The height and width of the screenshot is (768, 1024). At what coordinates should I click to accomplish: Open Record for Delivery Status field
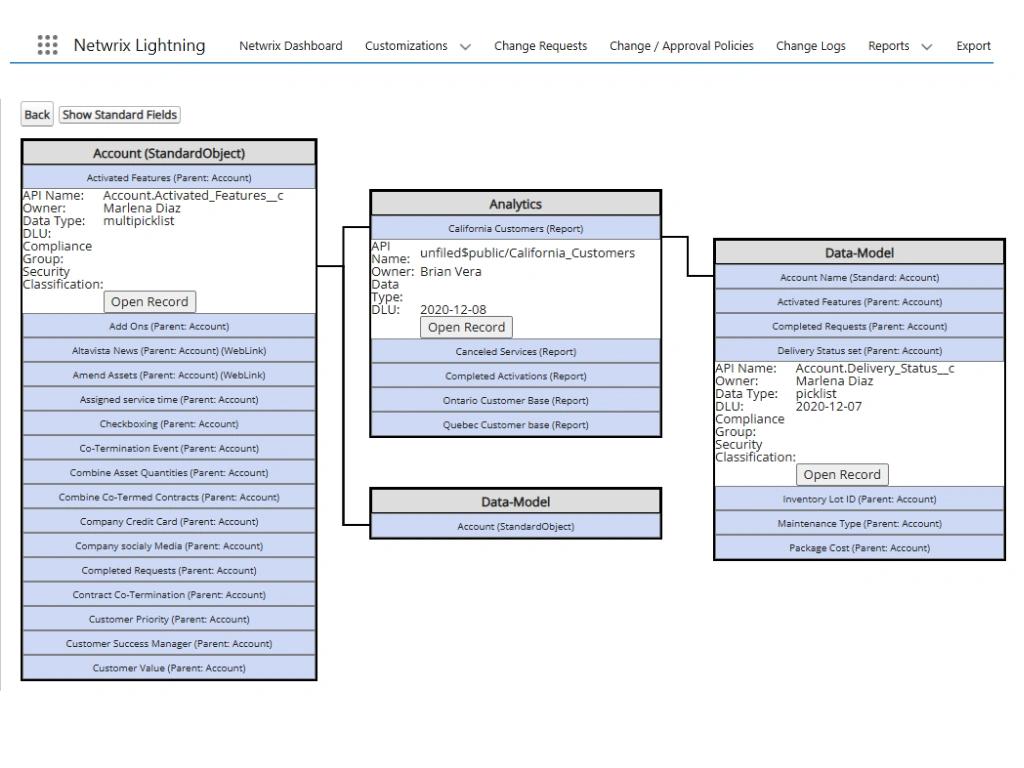pyautogui.click(x=841, y=474)
